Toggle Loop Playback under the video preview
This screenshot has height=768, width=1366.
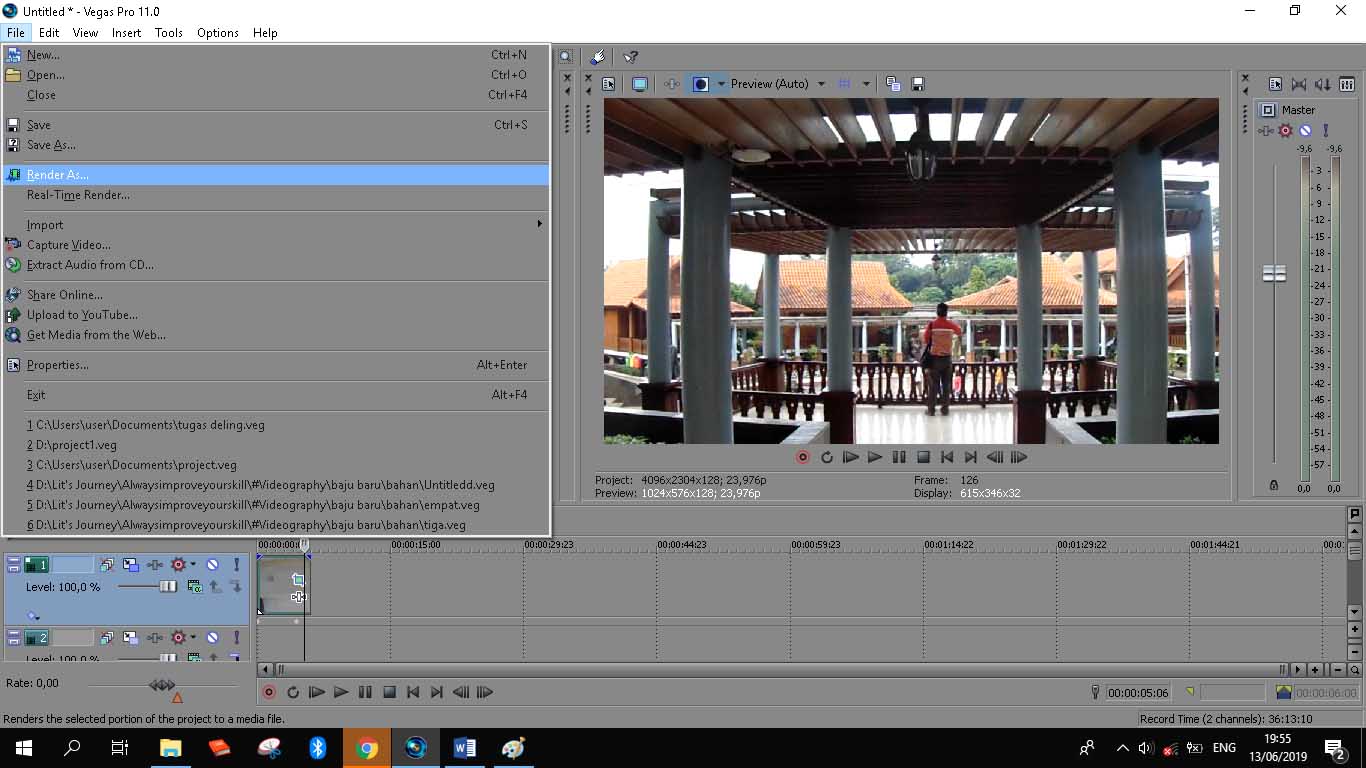[827, 457]
